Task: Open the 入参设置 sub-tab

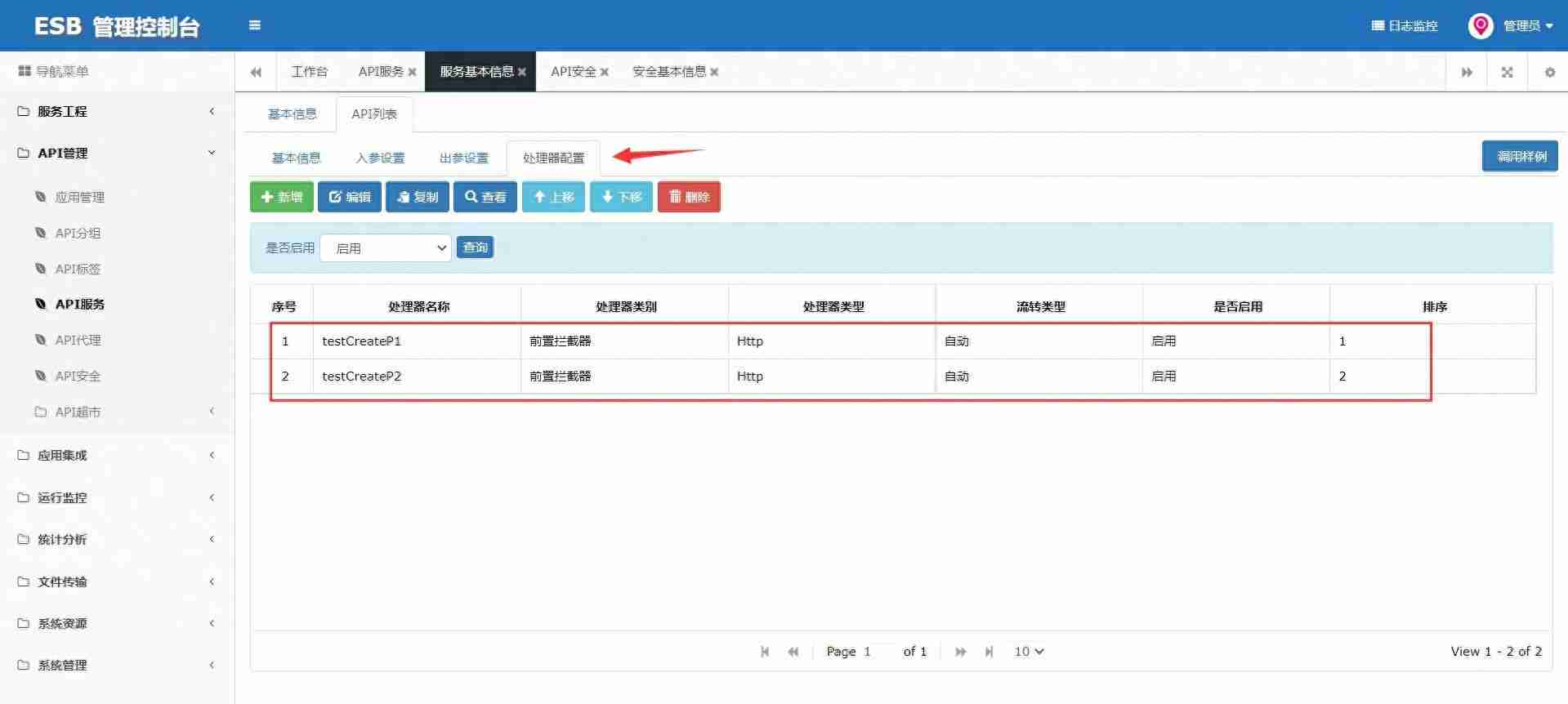Action: click(x=380, y=158)
